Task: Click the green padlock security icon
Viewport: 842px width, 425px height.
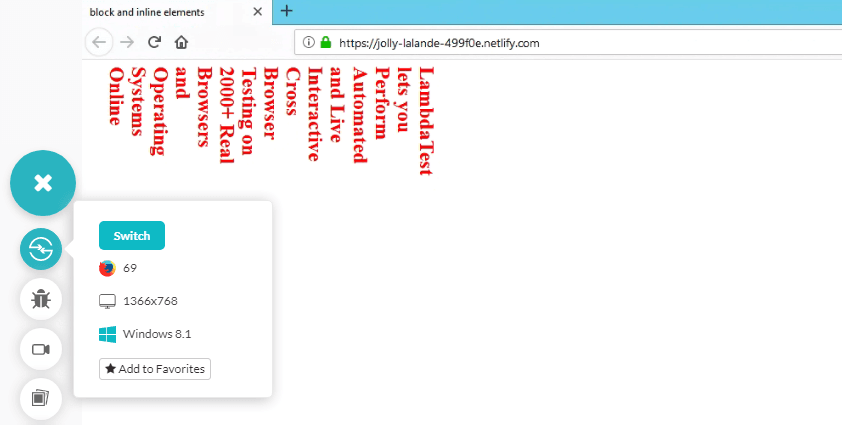Action: [x=325, y=42]
